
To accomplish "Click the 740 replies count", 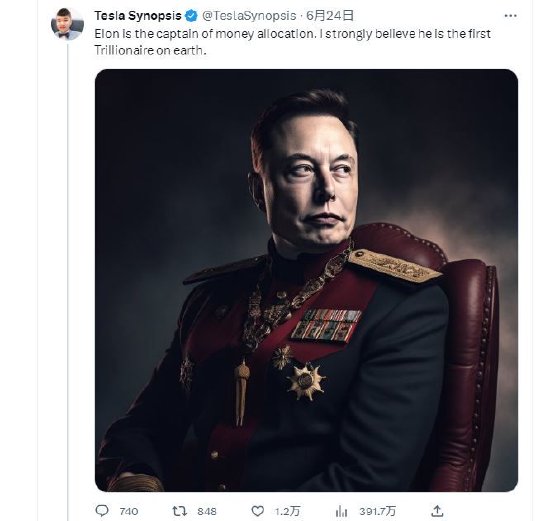I will coord(129,512).
